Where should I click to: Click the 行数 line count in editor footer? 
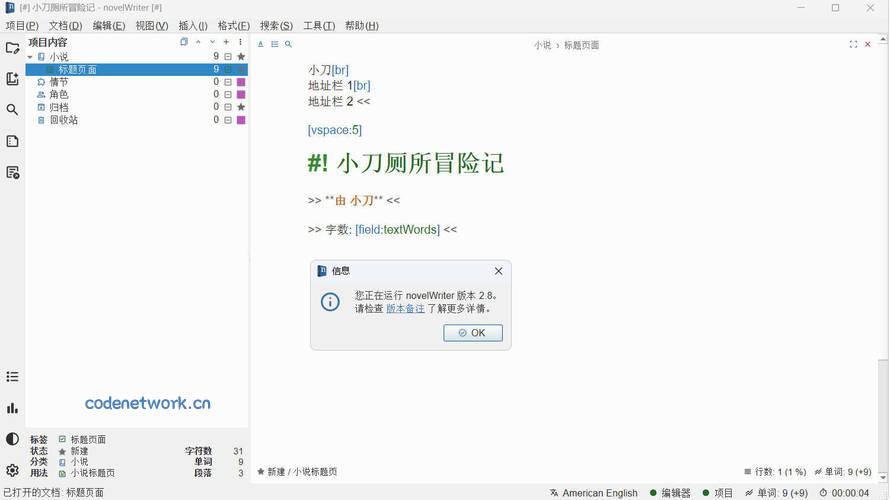pyautogui.click(x=775, y=472)
